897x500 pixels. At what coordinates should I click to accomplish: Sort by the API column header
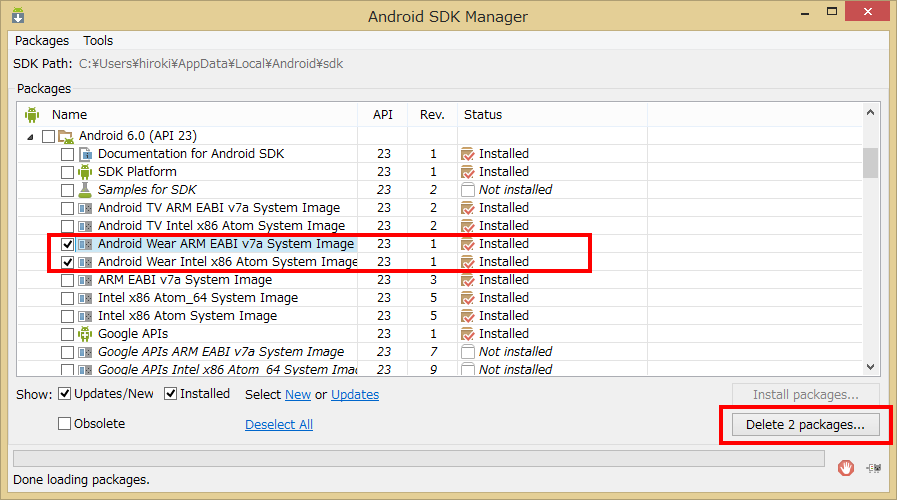(383, 115)
